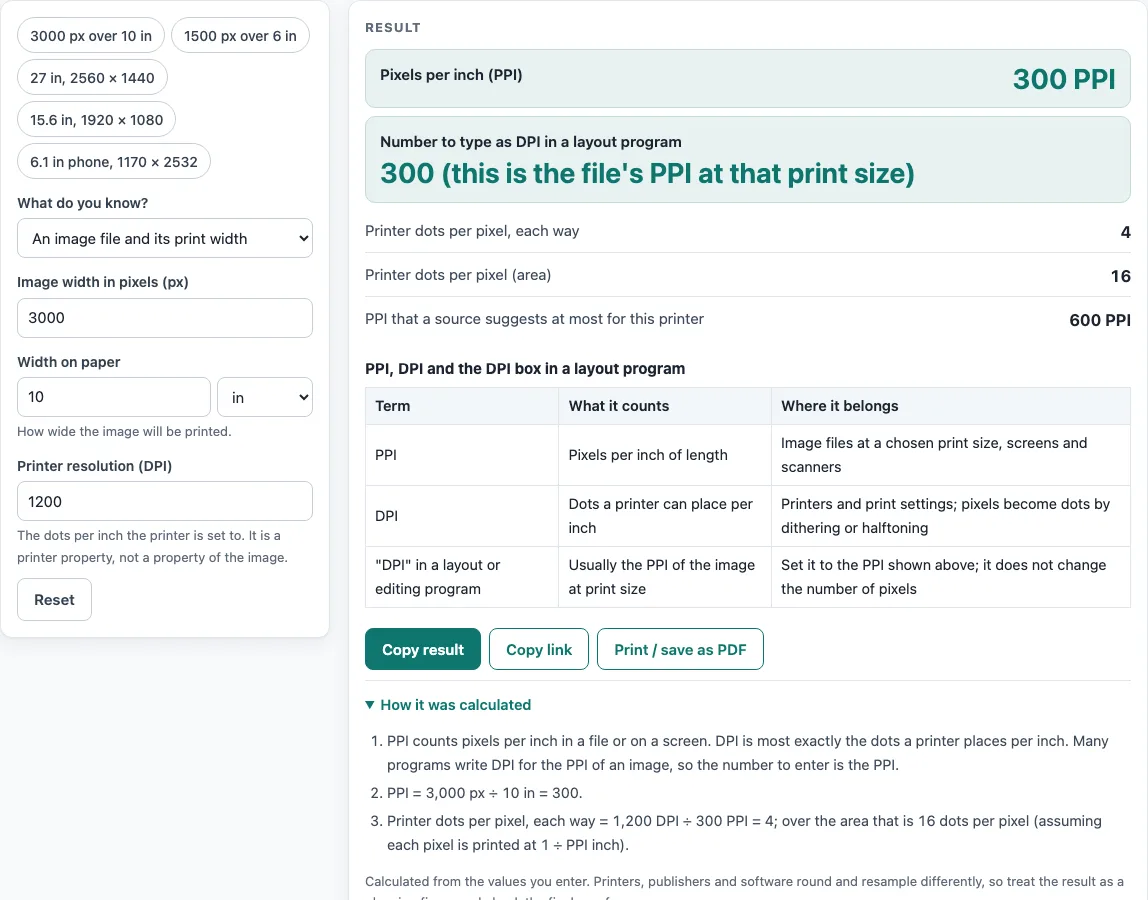This screenshot has width=1148, height=900.
Task: Edit the Width on paper value field
Action: point(113,397)
